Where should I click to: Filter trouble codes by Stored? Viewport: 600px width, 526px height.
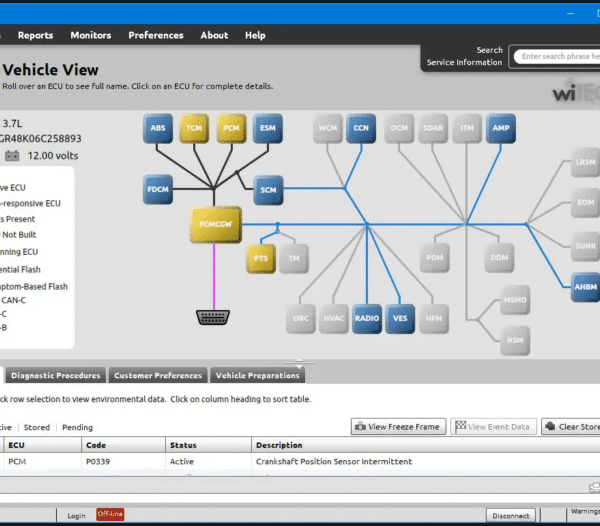click(37, 427)
